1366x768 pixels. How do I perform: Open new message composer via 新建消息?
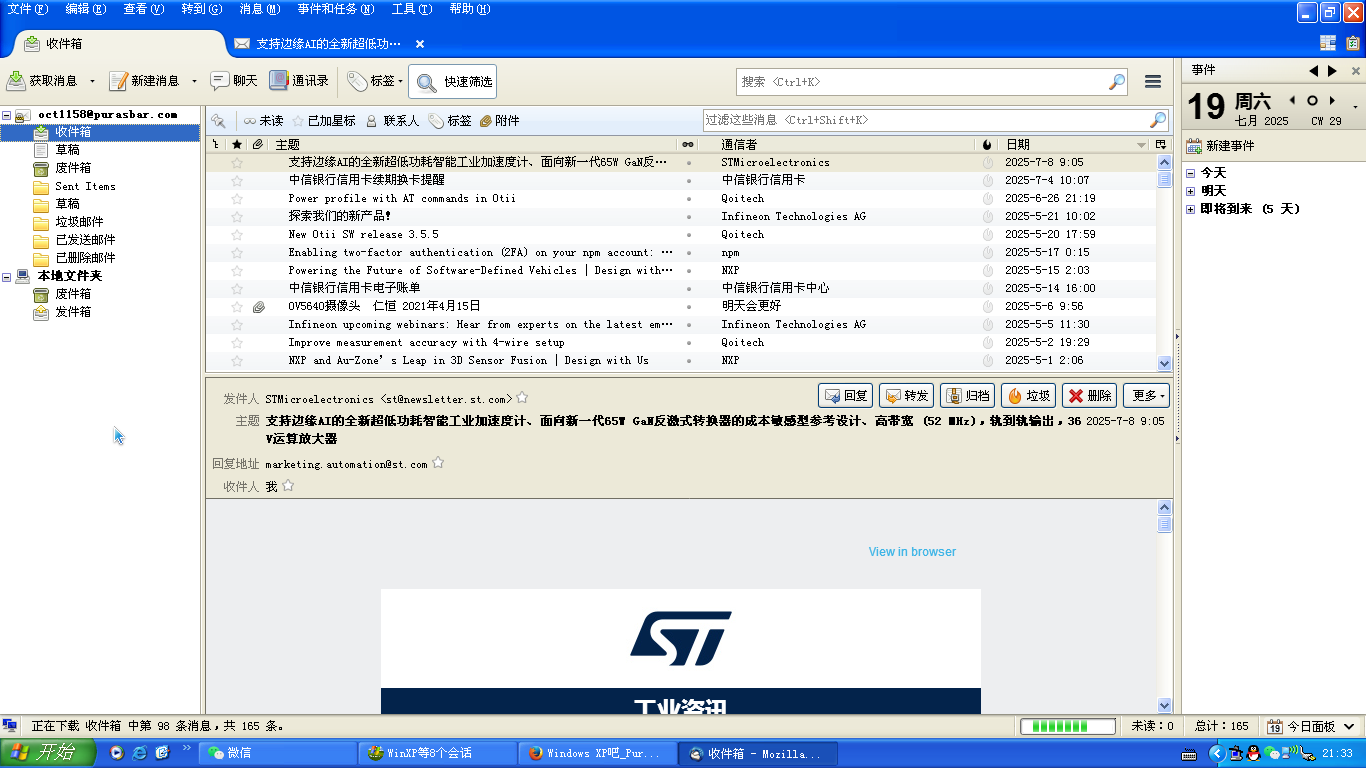(145, 81)
